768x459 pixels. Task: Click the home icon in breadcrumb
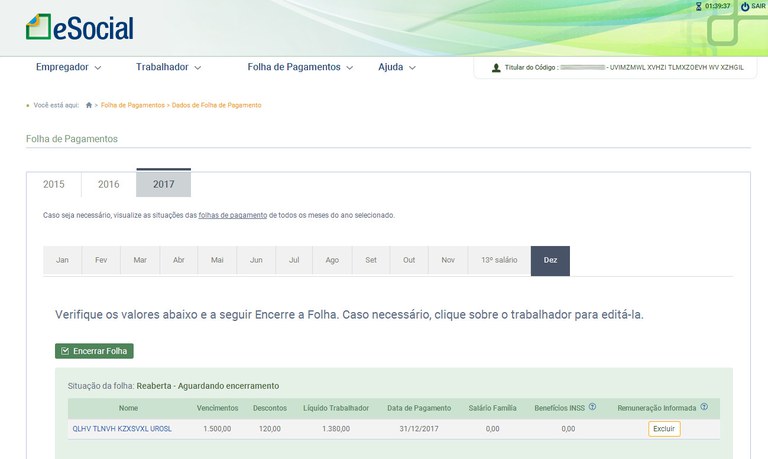click(89, 105)
